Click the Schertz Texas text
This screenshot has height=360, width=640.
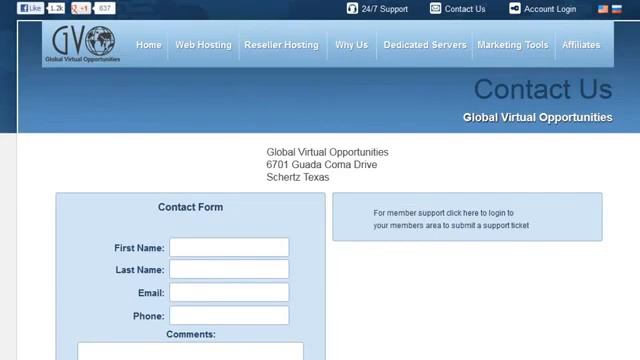click(x=298, y=177)
